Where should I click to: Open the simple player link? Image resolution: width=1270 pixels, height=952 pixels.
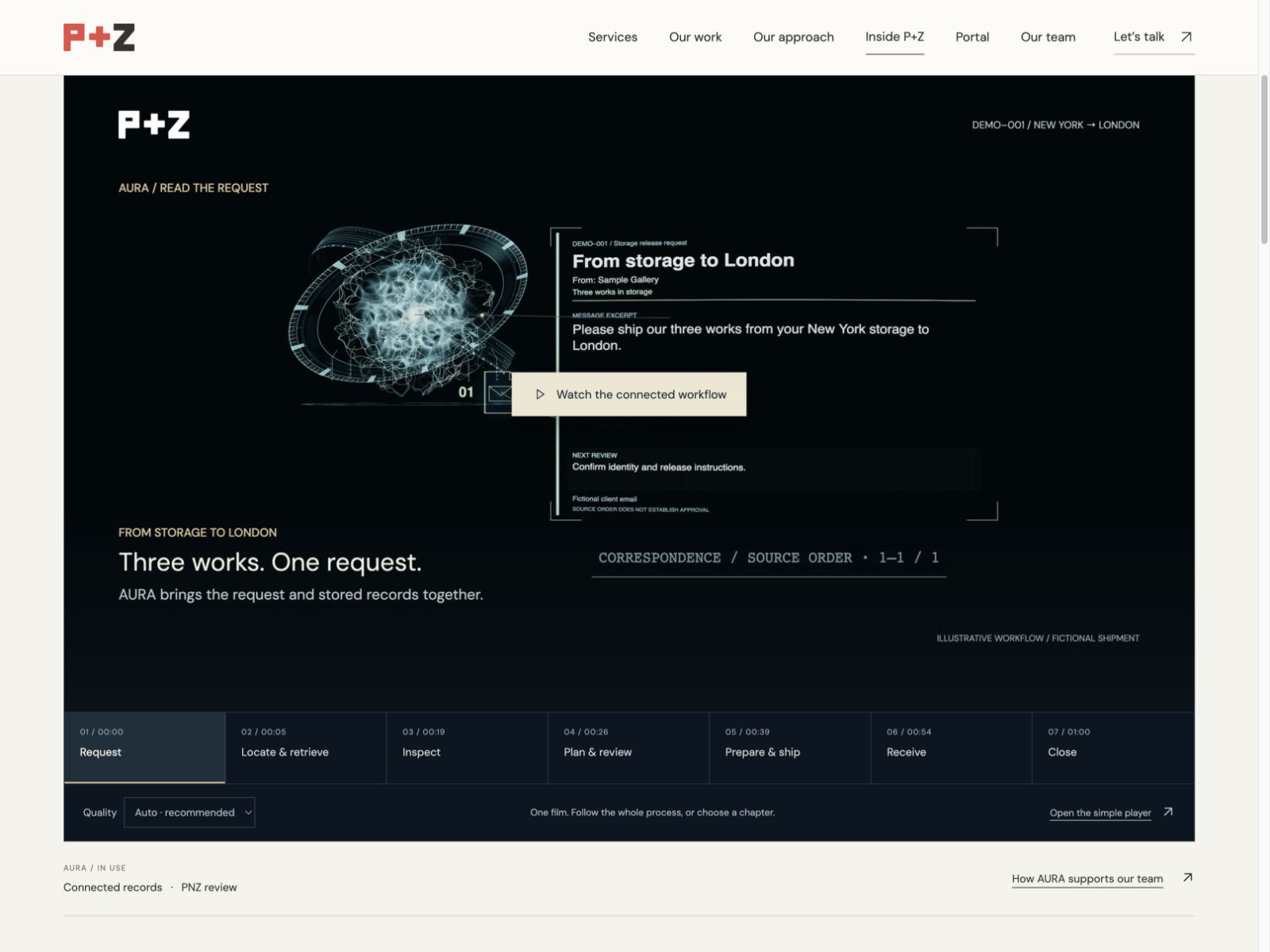click(x=1100, y=812)
